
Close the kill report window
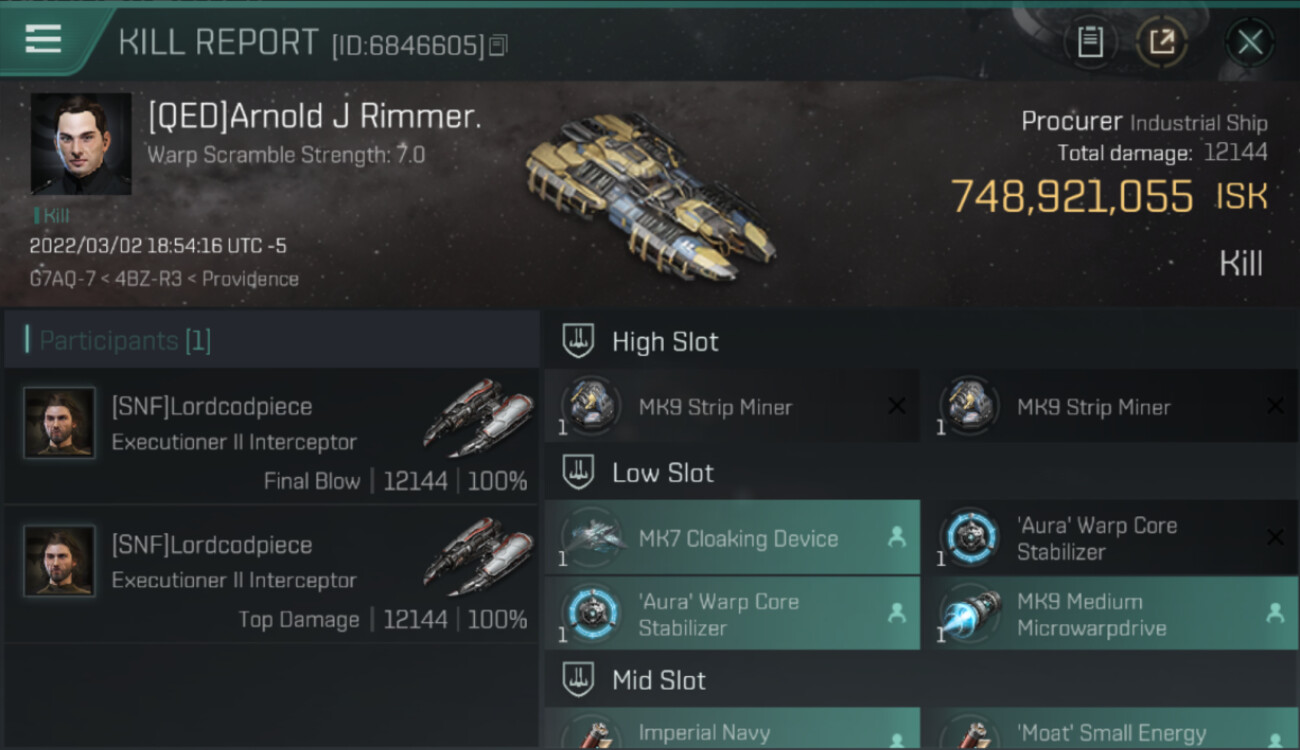(1250, 42)
